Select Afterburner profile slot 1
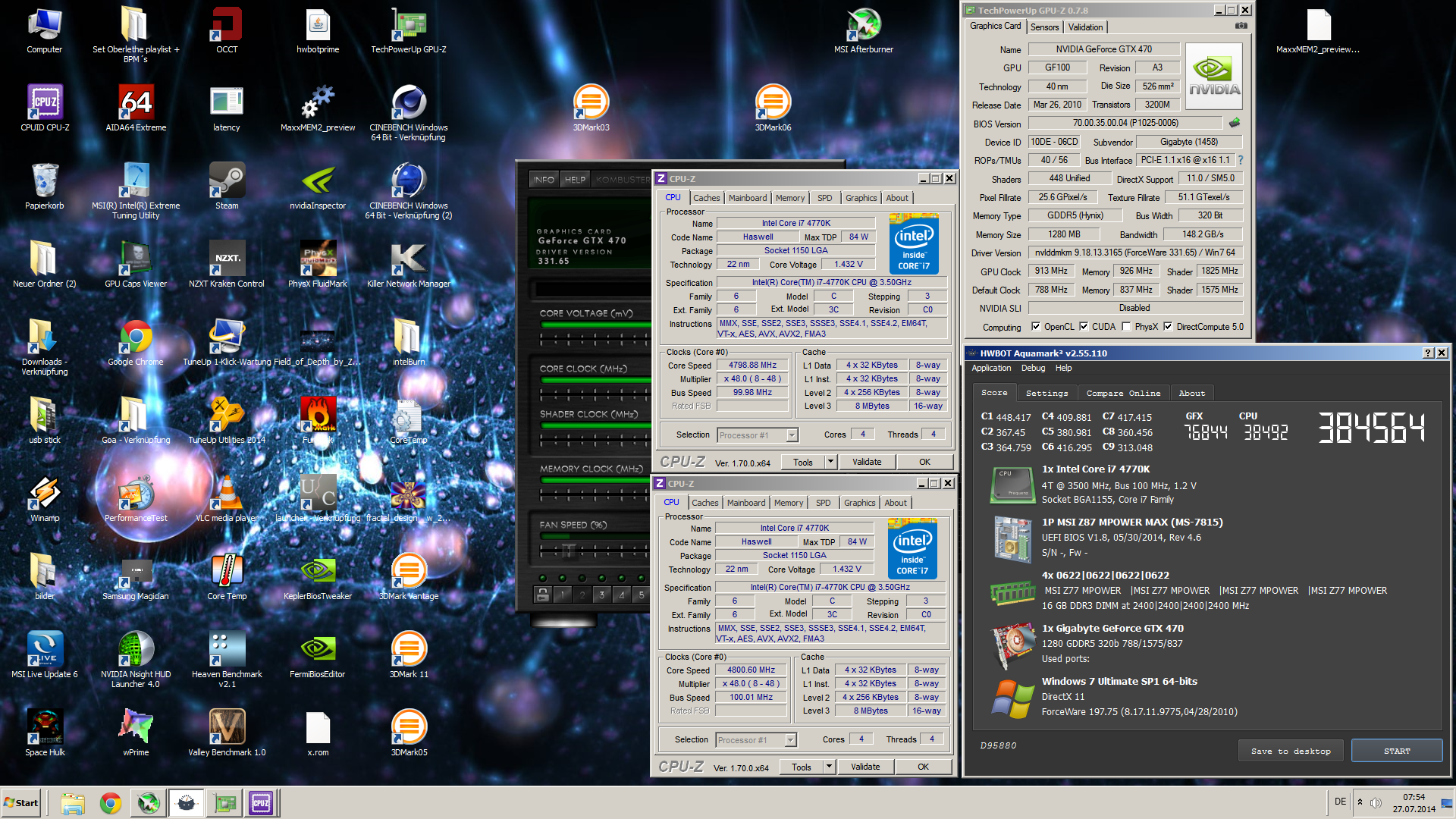The width and height of the screenshot is (1456, 819). tap(563, 595)
